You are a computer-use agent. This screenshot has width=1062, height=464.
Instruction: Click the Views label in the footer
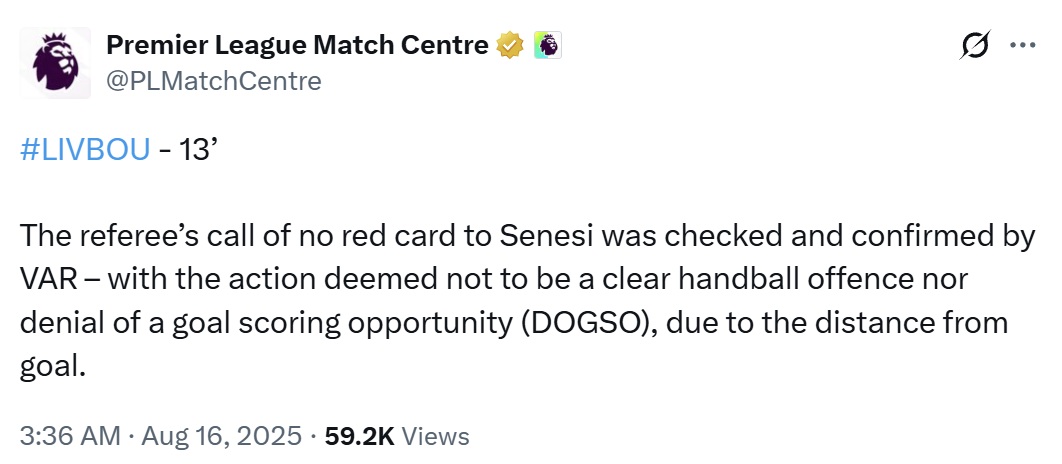coord(436,436)
